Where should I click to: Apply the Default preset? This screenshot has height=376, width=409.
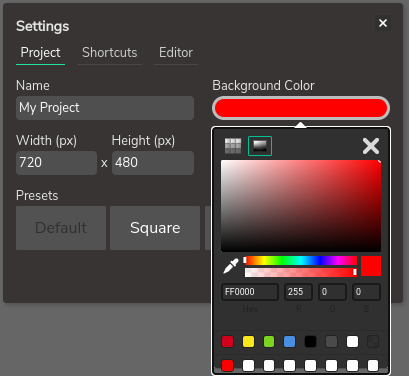click(61, 228)
